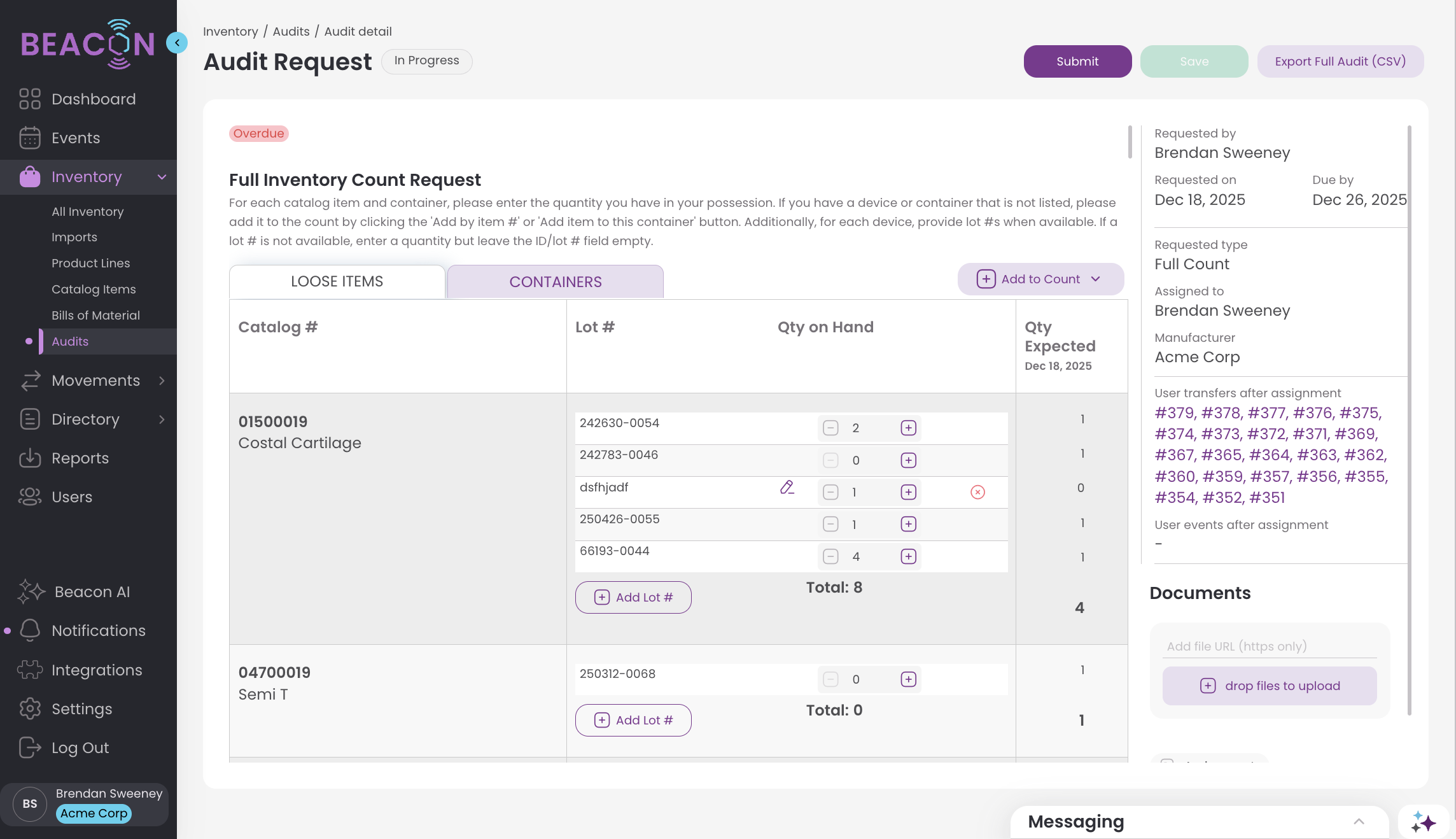Click the Log Out icon
This screenshot has height=839, width=1456.
[30, 747]
